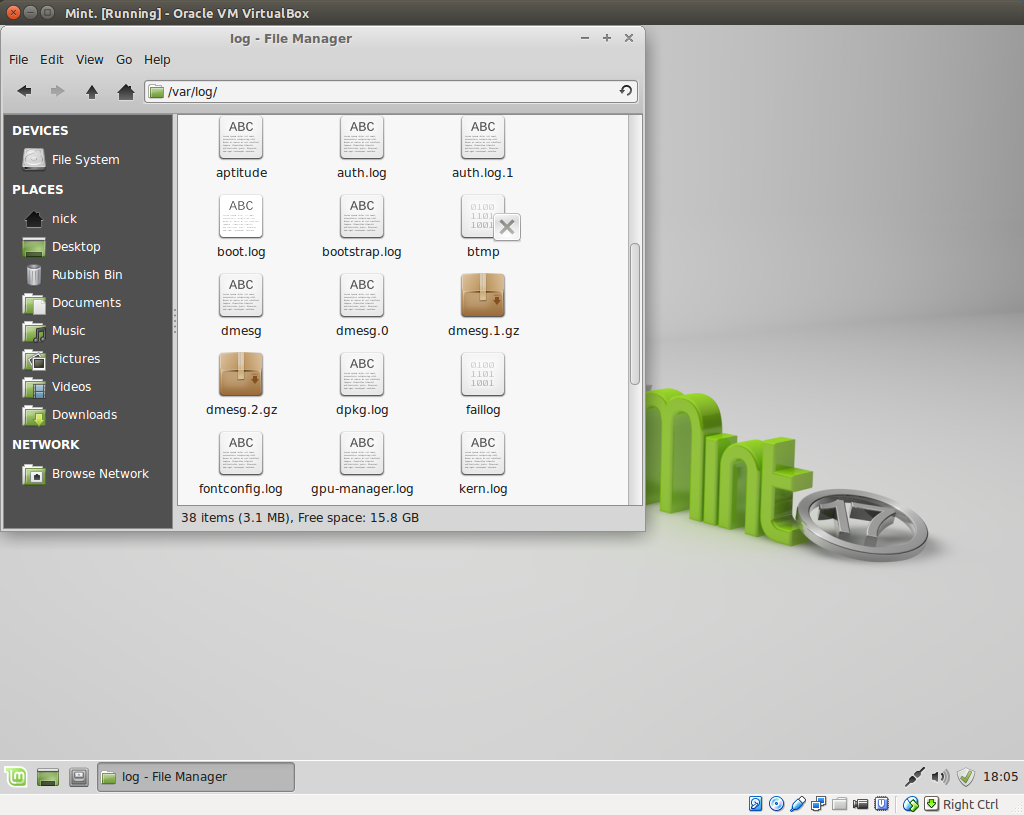Open File System in the sidebar
This screenshot has height=815, width=1024.
[x=87, y=159]
